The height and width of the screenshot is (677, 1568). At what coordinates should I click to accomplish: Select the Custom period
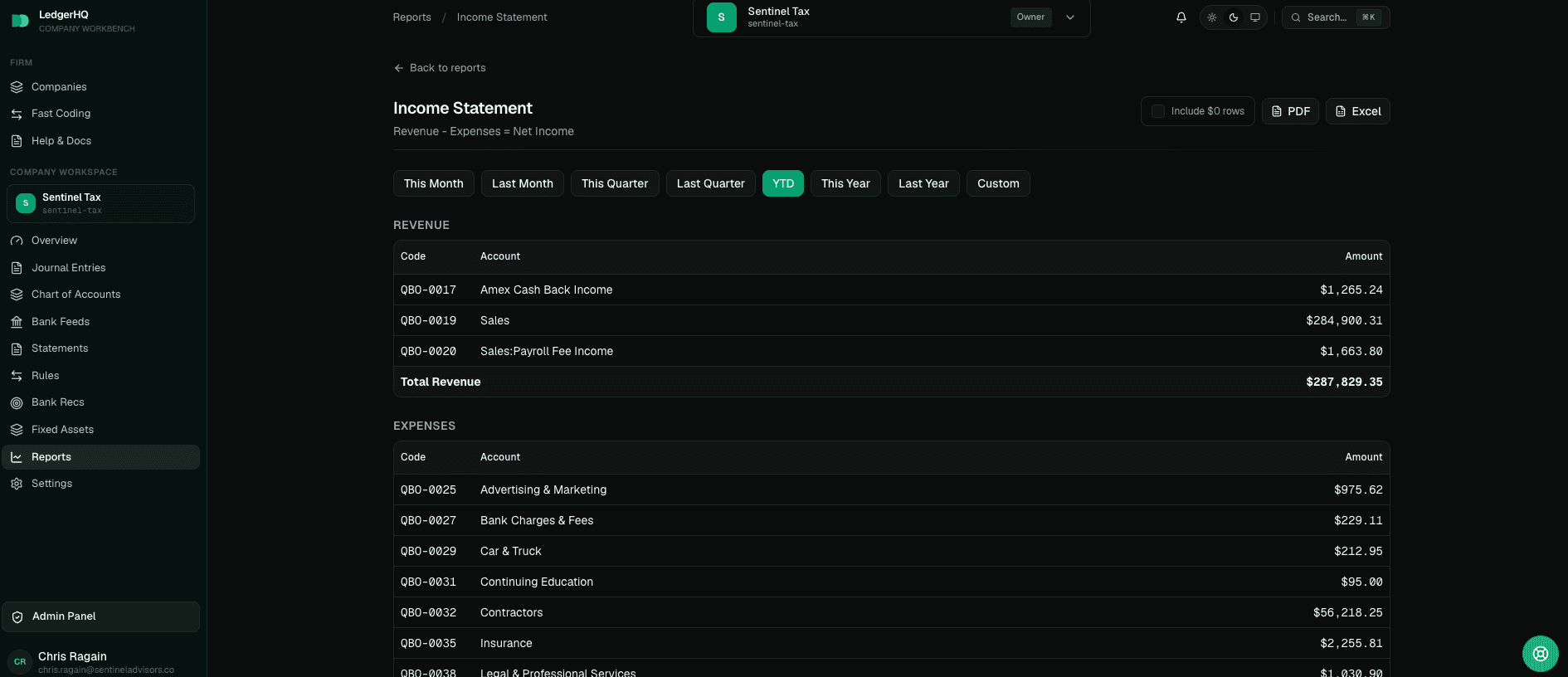(998, 183)
